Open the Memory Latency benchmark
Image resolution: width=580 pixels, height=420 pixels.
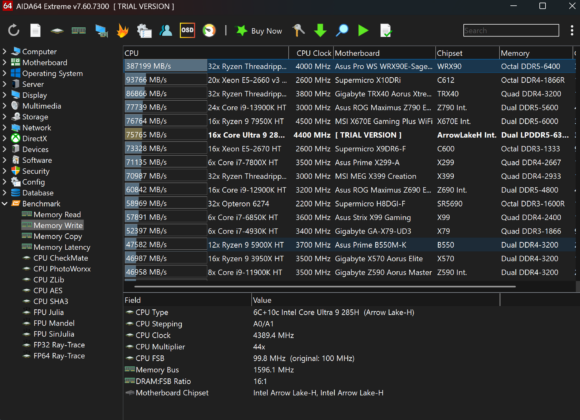coord(62,247)
